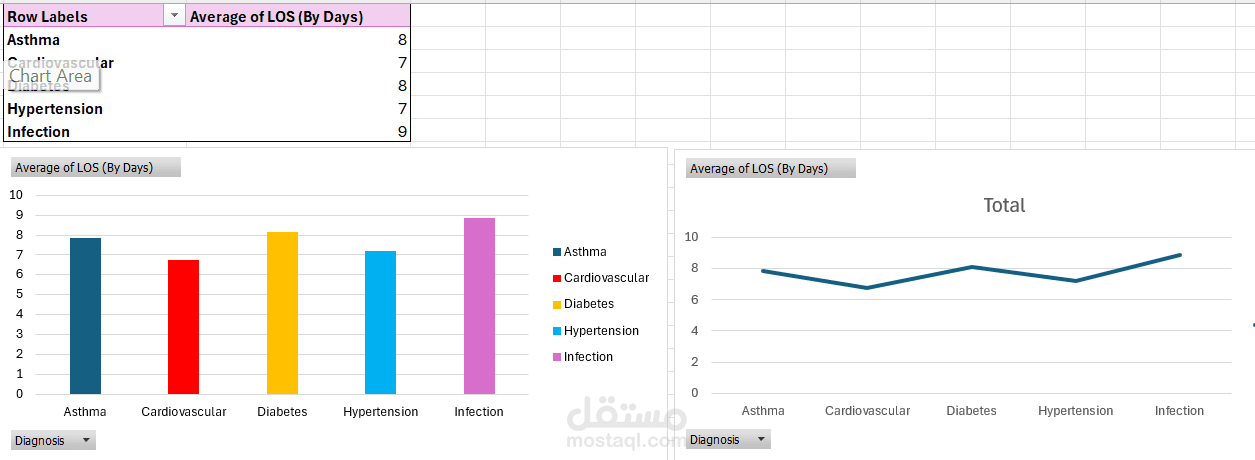Select the Total chart title
The width and height of the screenshot is (1255, 460).
tap(1004, 205)
